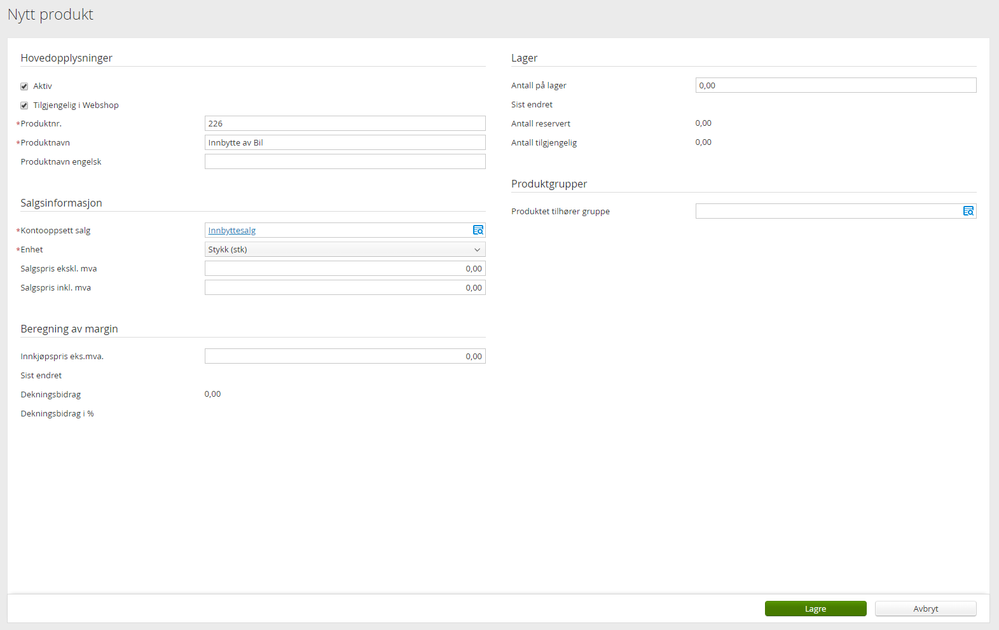The image size is (999, 630).
Task: Click the Salgsinformasjon section heading
Action: pos(61,203)
